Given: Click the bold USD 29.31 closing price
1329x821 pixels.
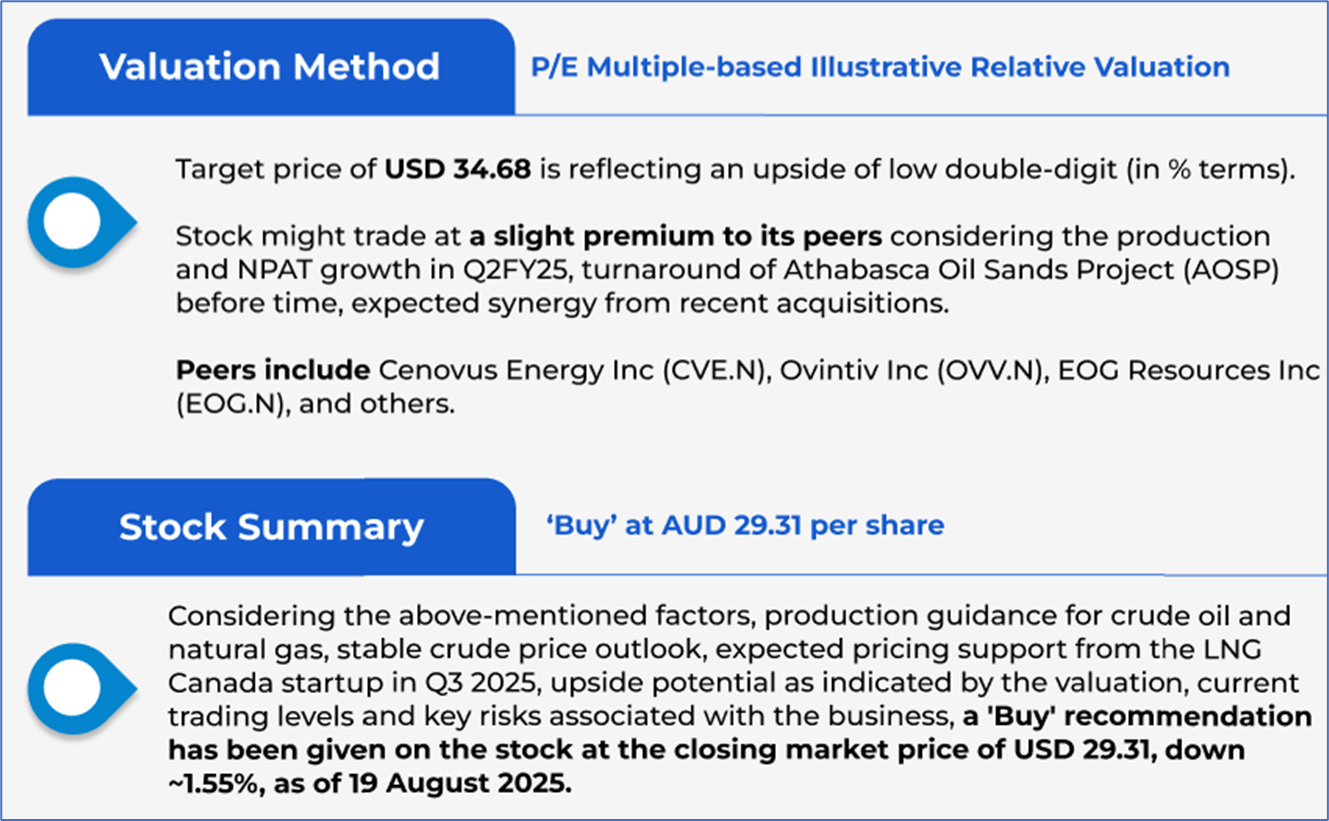Looking at the screenshot, I should tap(1070, 750).
